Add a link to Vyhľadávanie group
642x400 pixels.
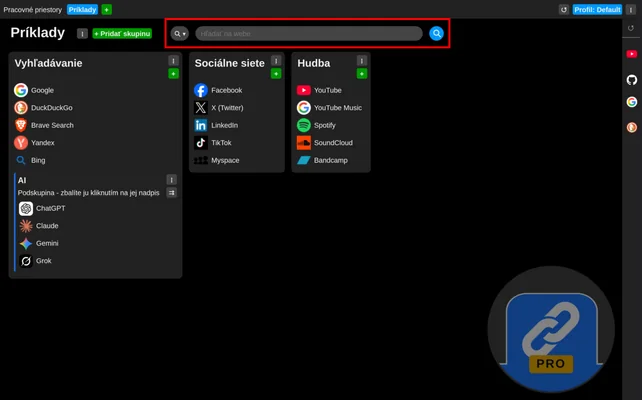point(173,74)
